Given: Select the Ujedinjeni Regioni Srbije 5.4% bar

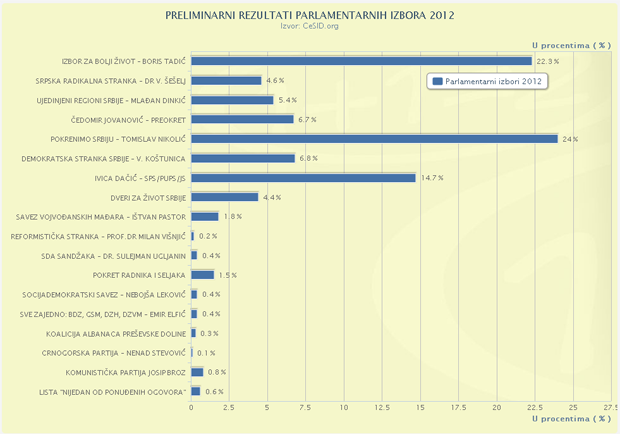Looking at the screenshot, I should [232, 100].
